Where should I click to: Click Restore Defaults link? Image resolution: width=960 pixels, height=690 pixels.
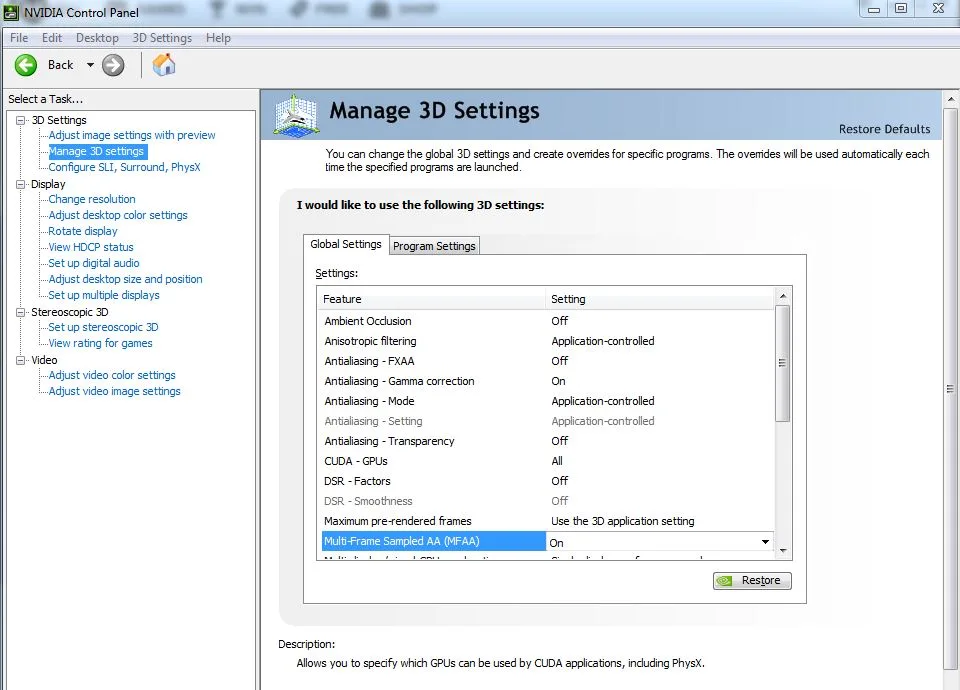click(x=884, y=129)
